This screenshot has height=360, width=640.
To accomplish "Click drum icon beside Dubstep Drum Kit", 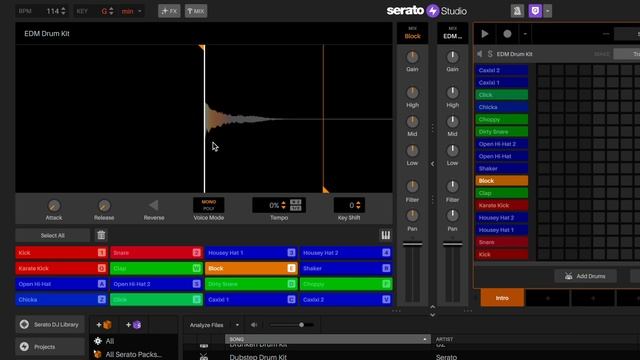I will (x=204, y=357).
